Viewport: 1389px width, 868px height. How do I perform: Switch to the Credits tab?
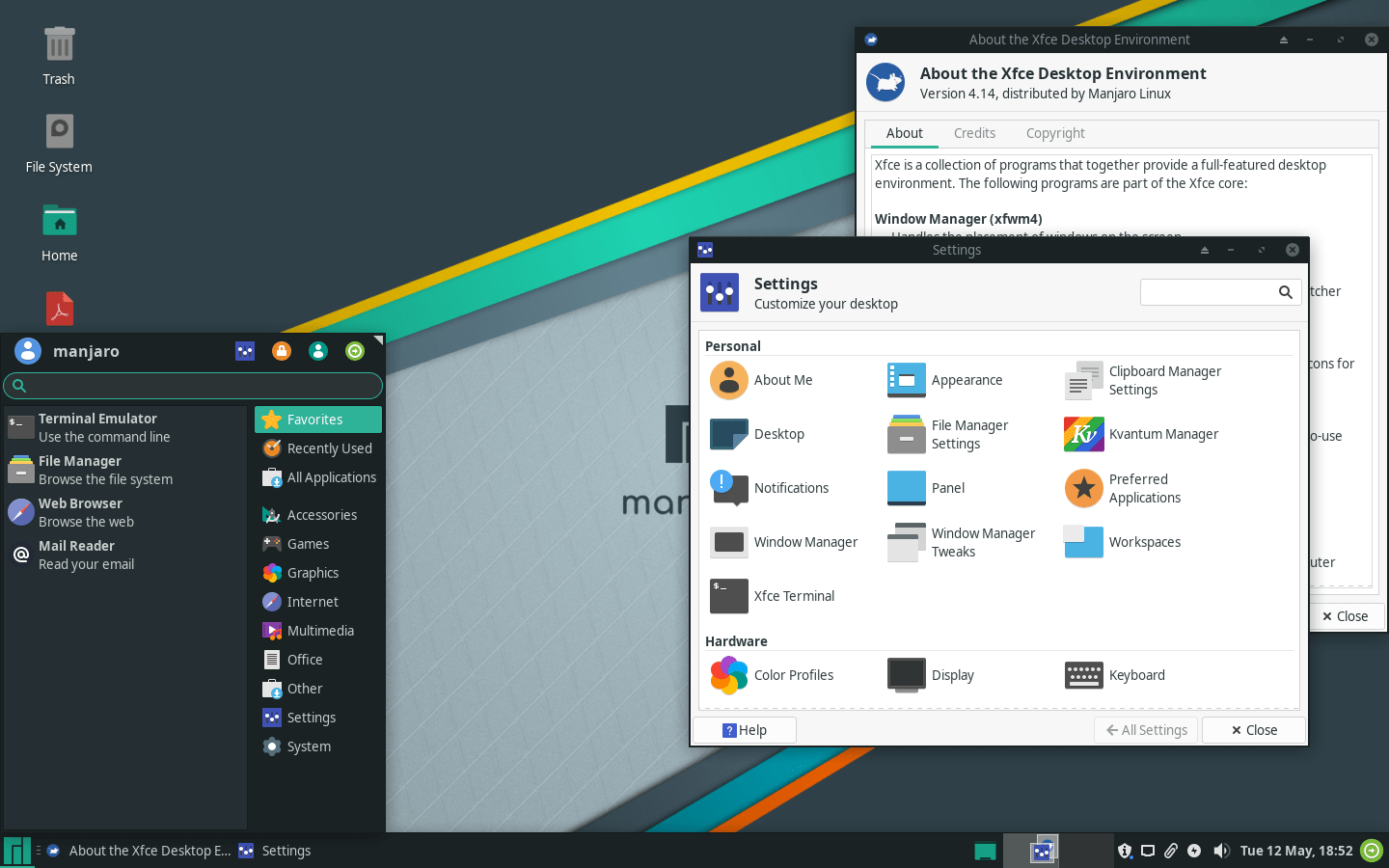click(x=974, y=133)
